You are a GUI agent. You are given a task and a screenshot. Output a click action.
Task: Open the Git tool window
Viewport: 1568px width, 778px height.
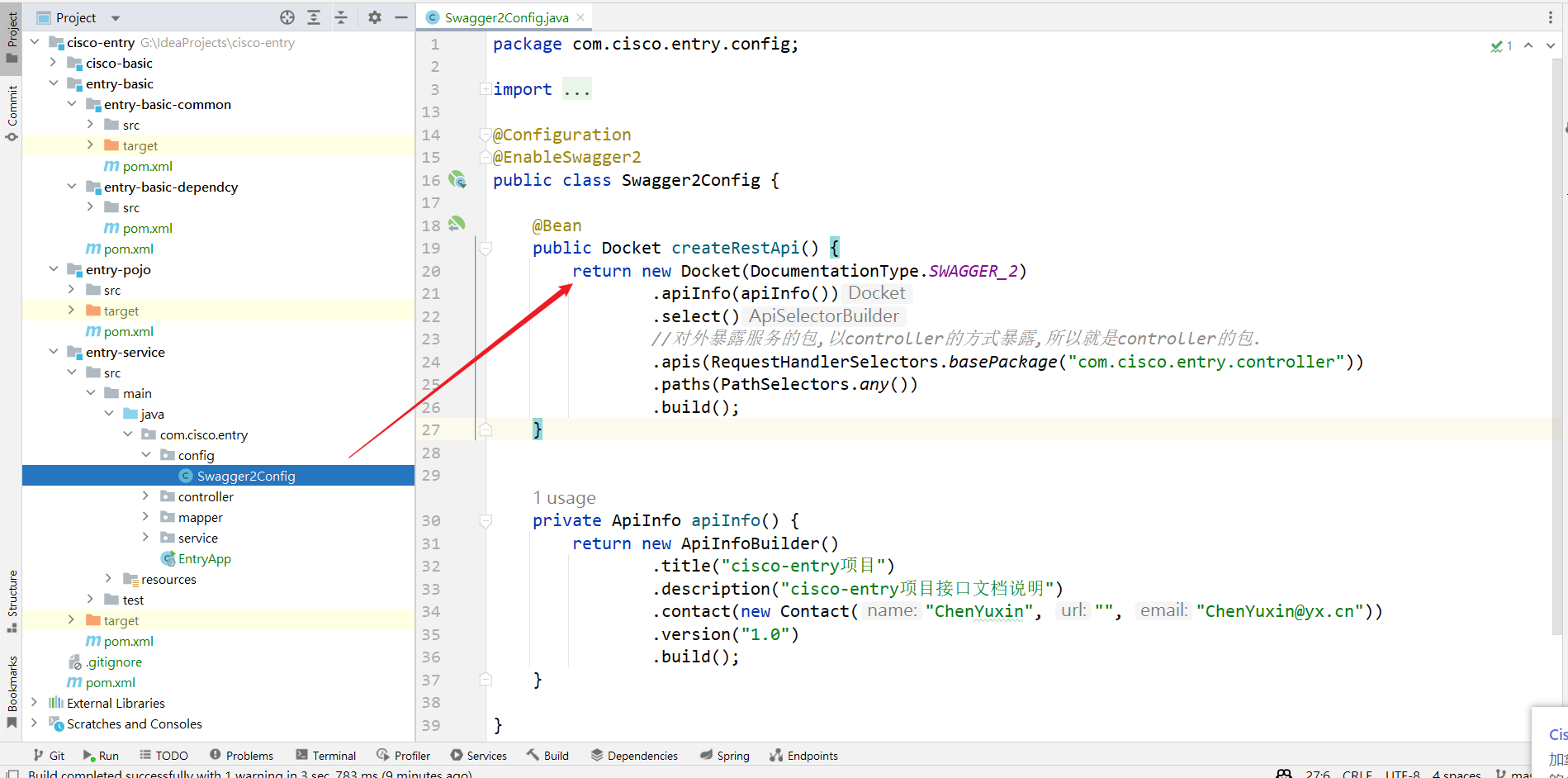click(49, 755)
